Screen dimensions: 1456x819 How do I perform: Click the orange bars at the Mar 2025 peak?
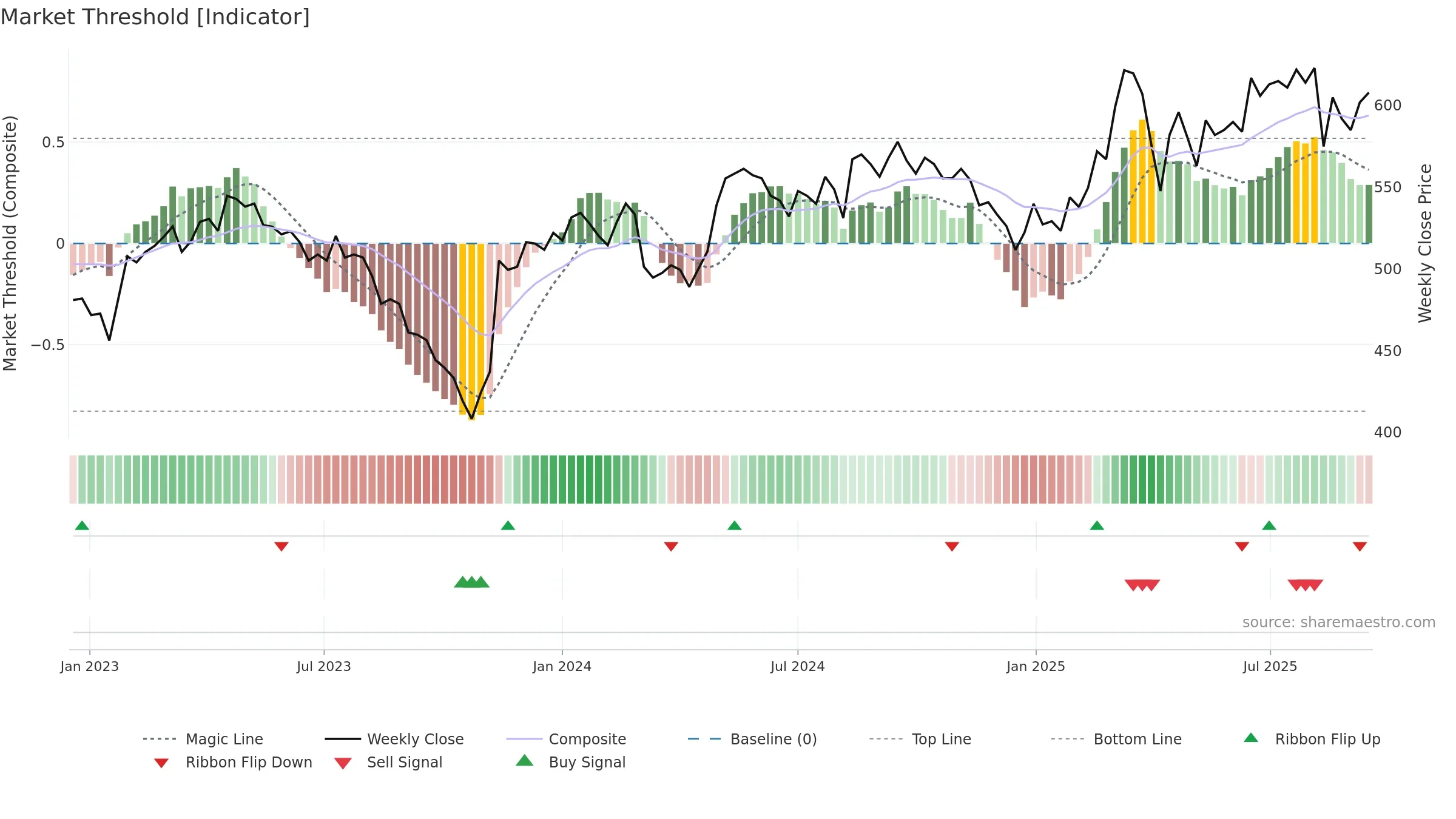pos(1142,182)
